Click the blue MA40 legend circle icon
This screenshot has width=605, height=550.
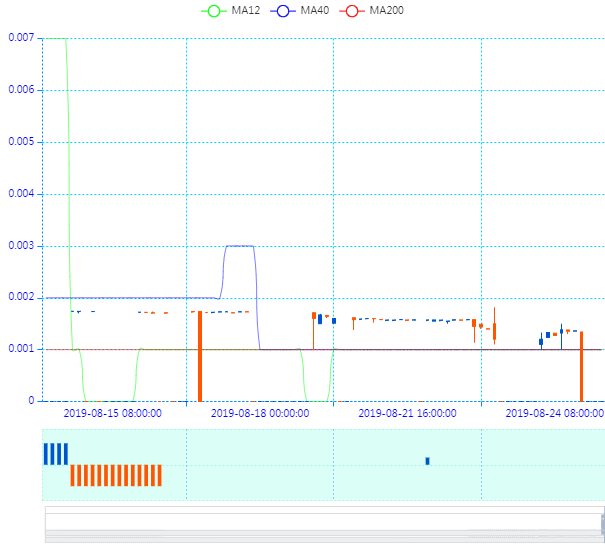[x=283, y=11]
